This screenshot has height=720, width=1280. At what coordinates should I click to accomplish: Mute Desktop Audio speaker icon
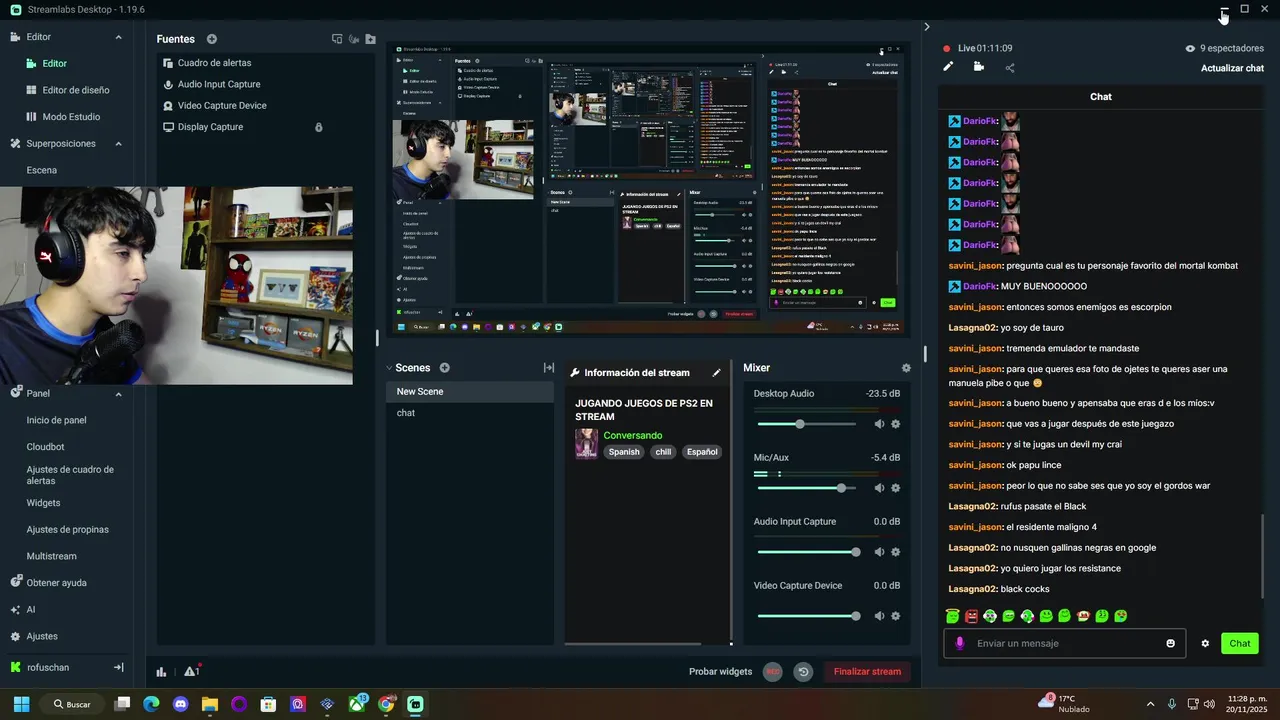point(879,424)
